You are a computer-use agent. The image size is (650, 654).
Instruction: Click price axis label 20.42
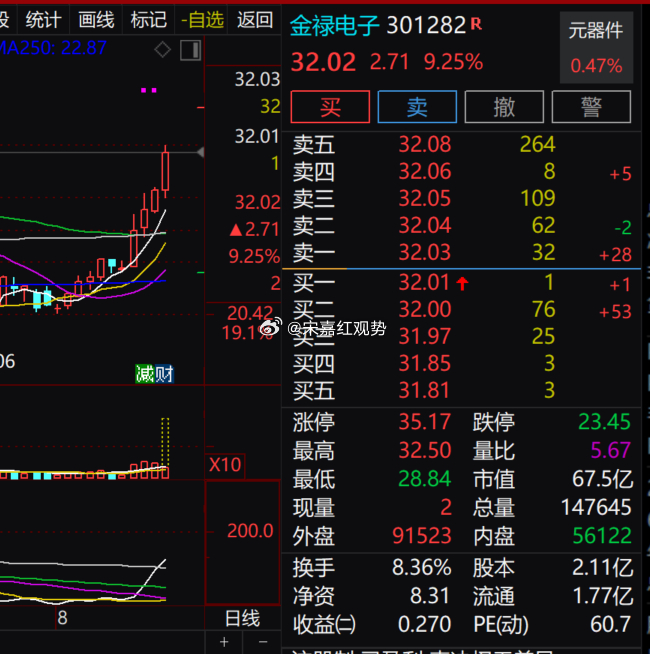[x=249, y=313]
